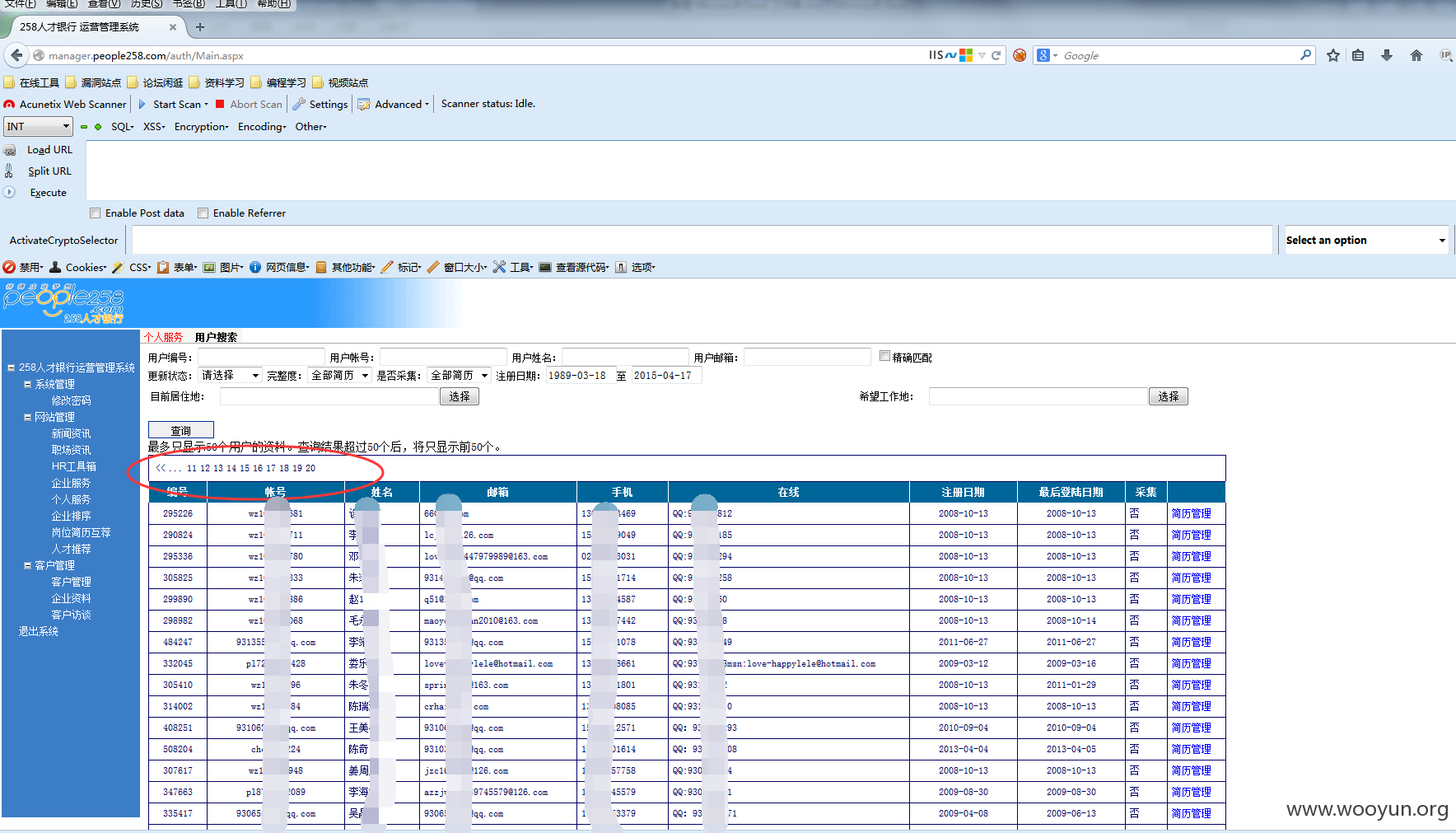Reload the page with the refresh icon
Screen dimensions: 1456x833
pyautogui.click(x=996, y=55)
